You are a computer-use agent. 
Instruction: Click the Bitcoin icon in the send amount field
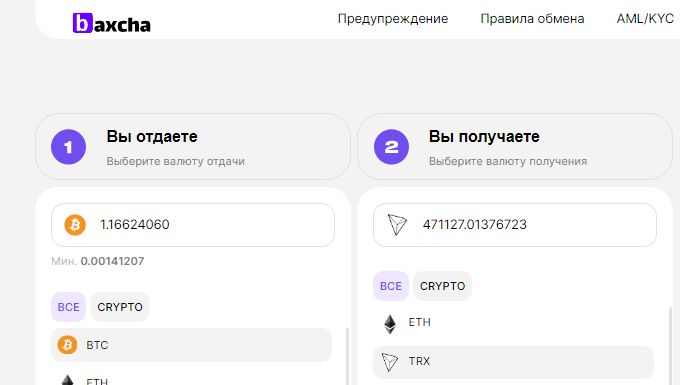point(75,225)
